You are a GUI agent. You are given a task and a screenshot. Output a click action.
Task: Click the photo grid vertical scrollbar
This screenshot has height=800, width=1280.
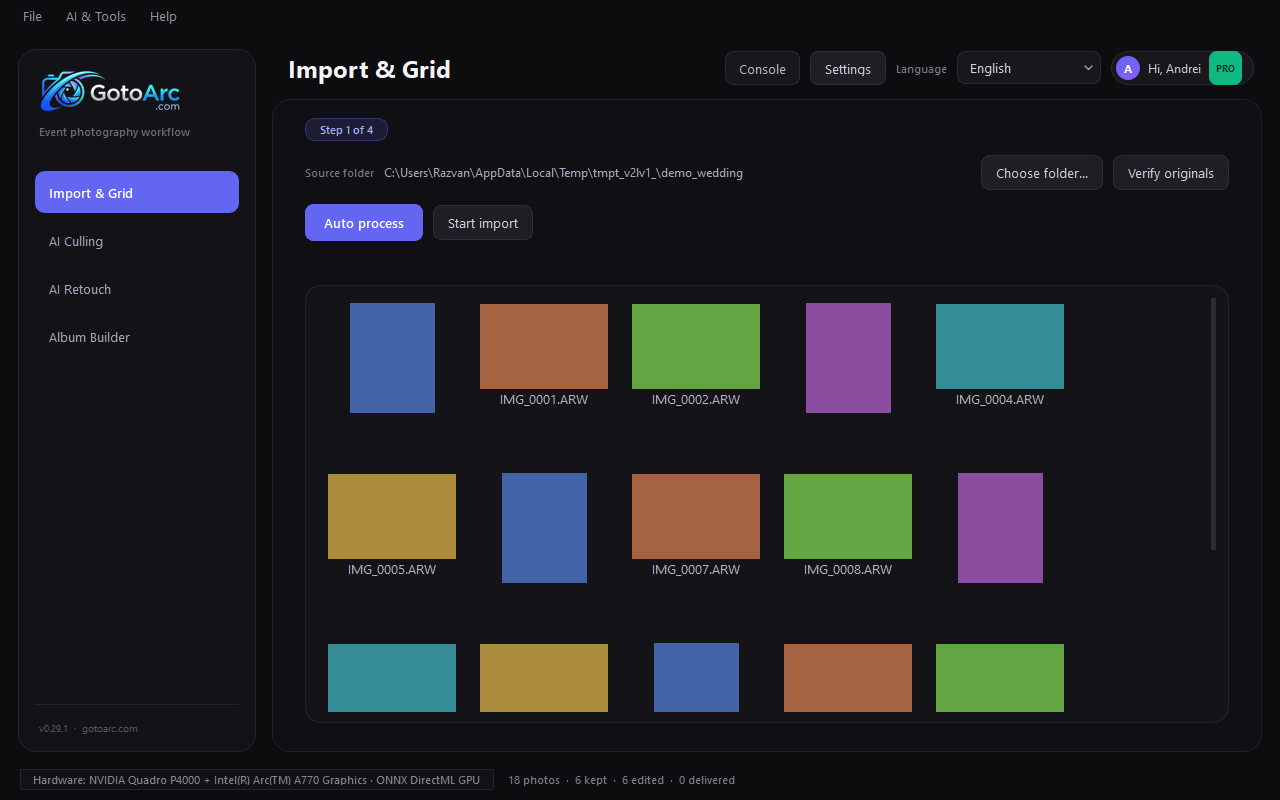1214,423
